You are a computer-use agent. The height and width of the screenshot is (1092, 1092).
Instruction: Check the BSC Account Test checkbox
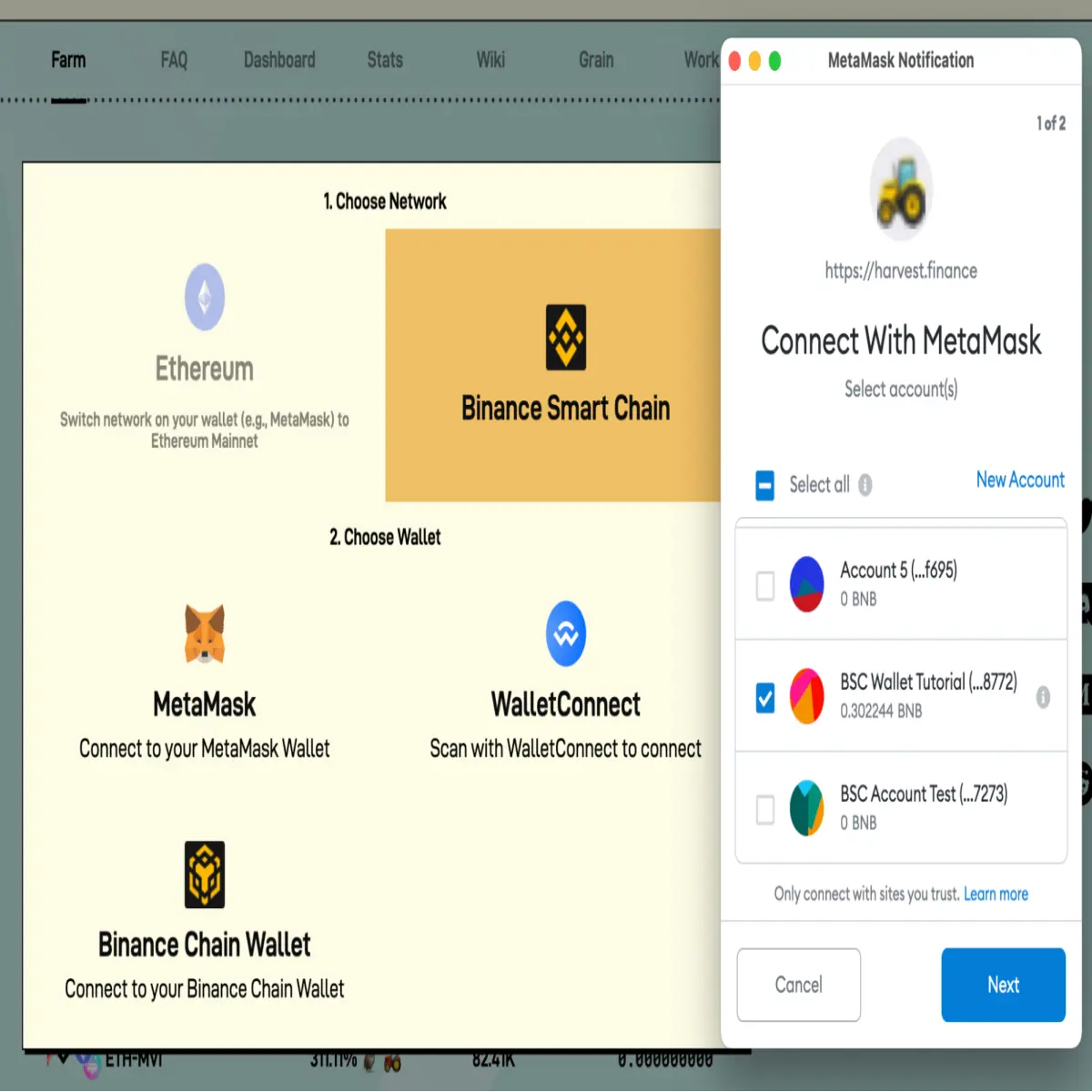(765, 810)
